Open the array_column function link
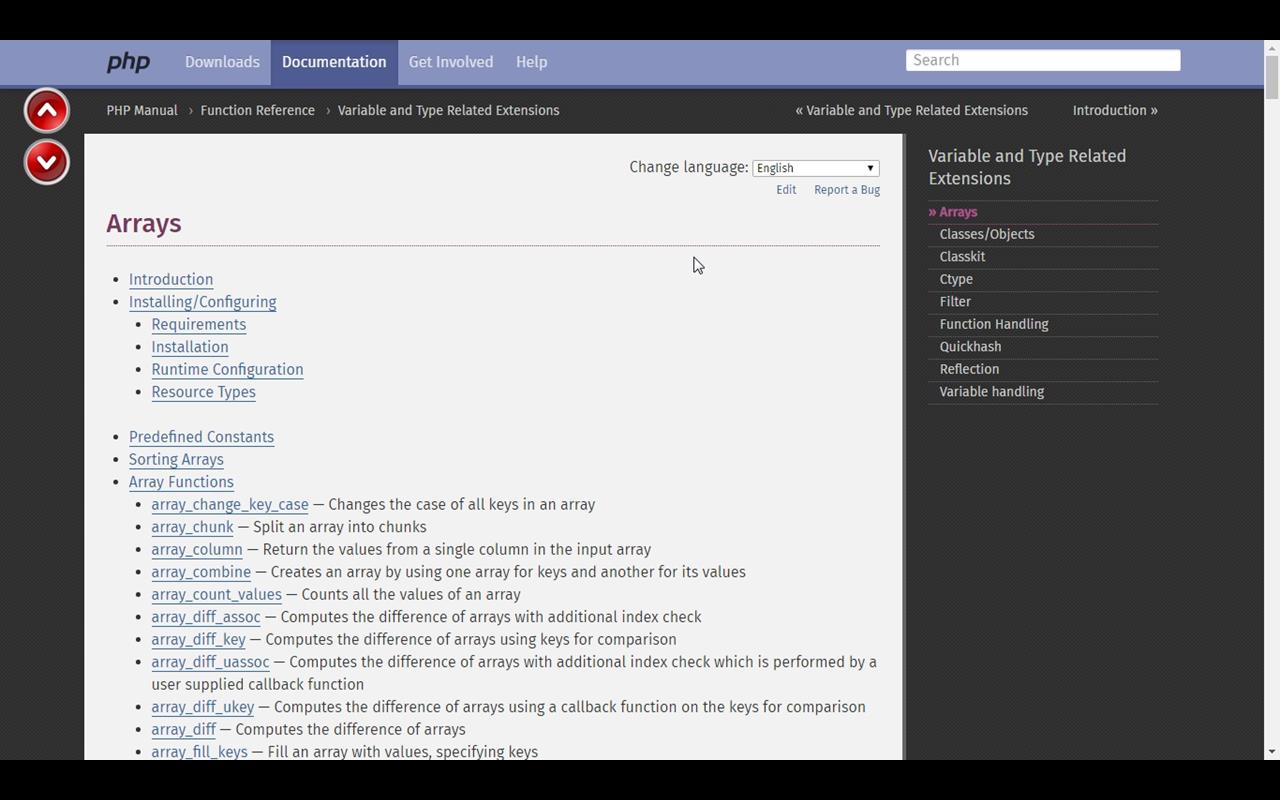Screen dimensions: 1280x800 pos(197,549)
